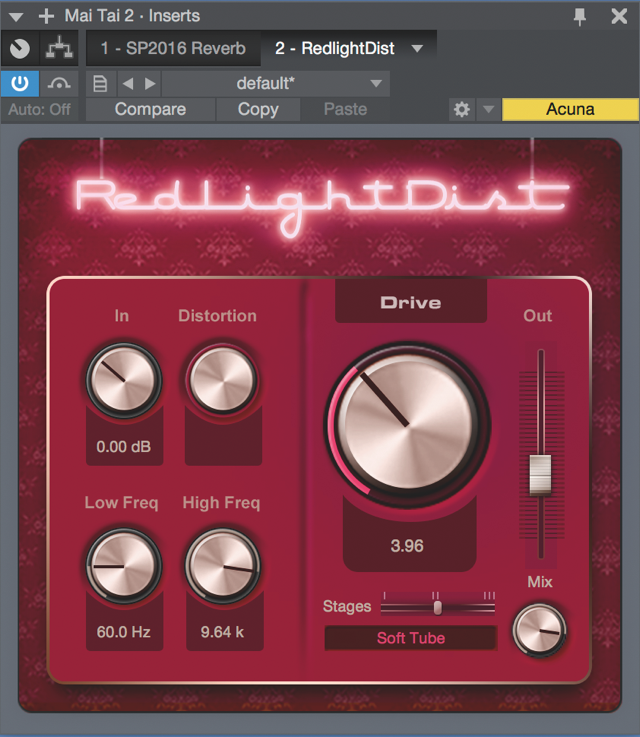Expand the arrow next to the gear
The width and height of the screenshot is (640, 737).
click(489, 110)
